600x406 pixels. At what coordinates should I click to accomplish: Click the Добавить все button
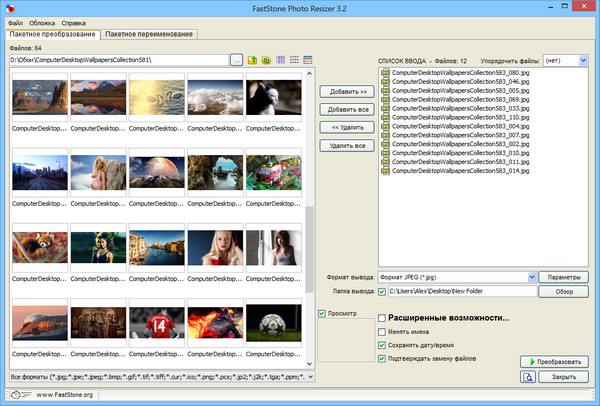[x=346, y=109]
